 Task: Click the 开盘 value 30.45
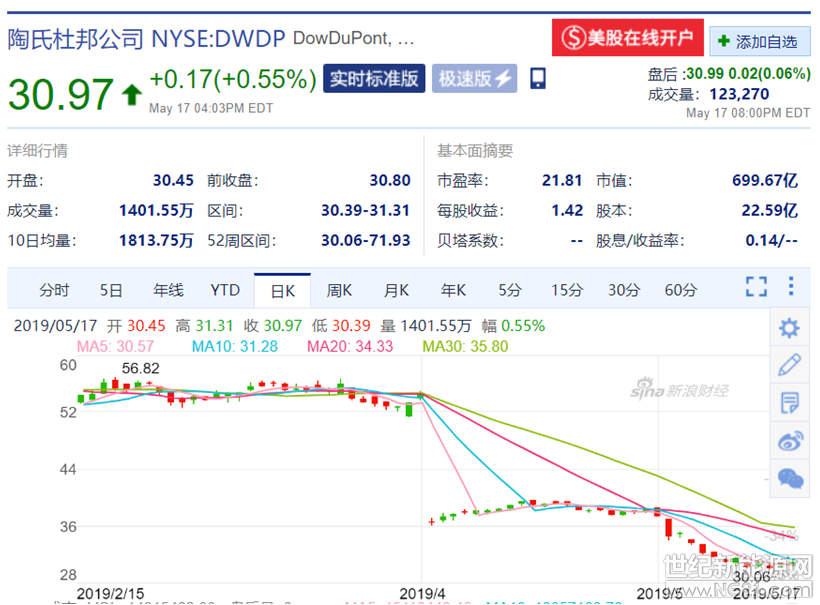click(x=173, y=180)
